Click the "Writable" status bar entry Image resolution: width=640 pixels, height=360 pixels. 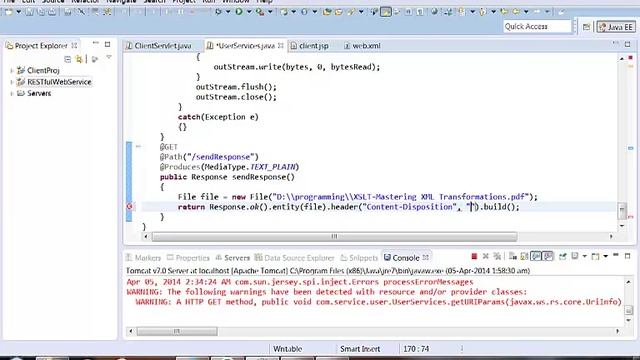(287, 349)
